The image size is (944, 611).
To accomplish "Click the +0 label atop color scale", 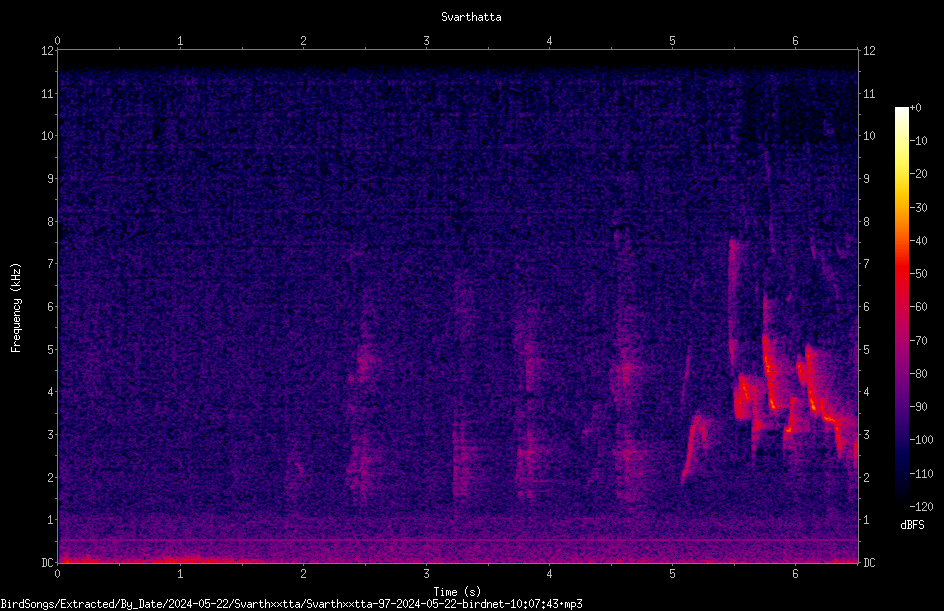I will (x=916, y=108).
